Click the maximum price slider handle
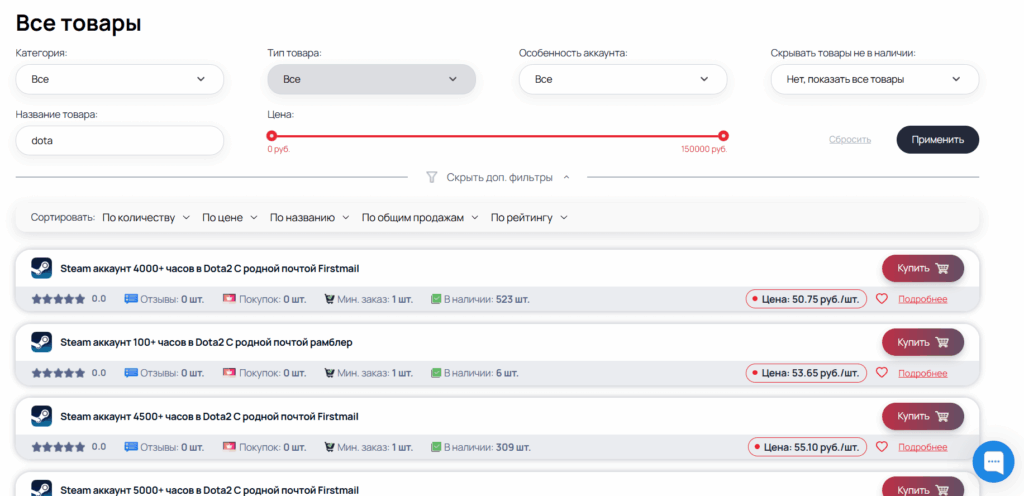1024x496 pixels. tap(723, 136)
